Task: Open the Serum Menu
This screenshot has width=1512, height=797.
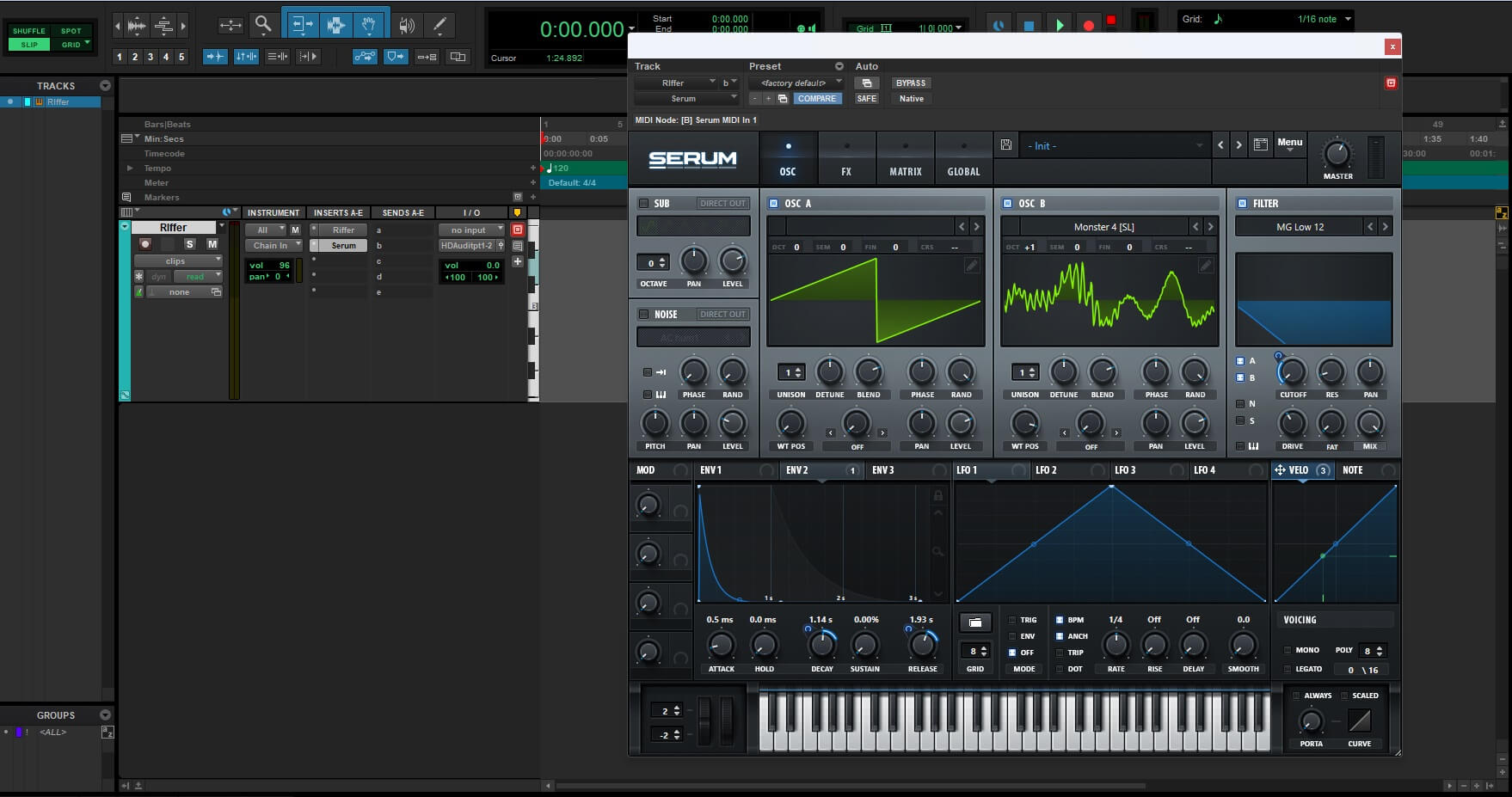Action: point(1289,144)
